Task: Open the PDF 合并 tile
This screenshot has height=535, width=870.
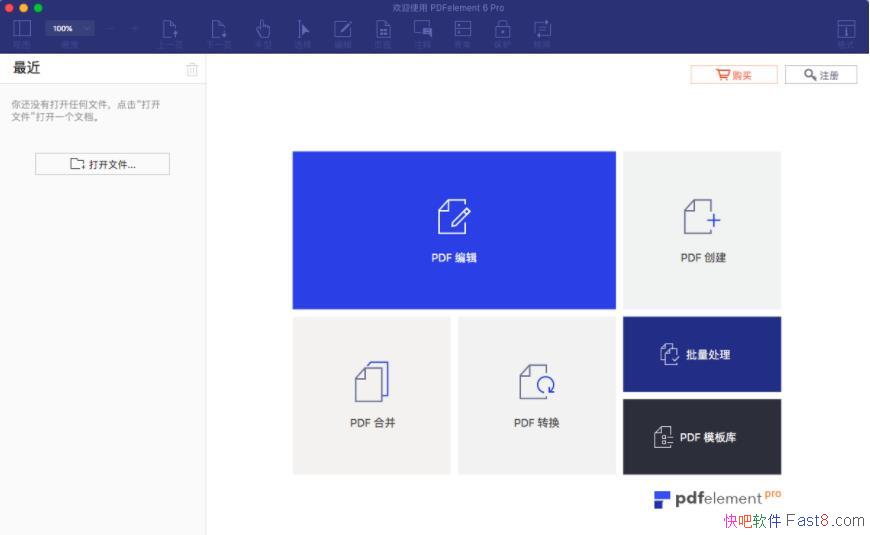Action: [372, 395]
